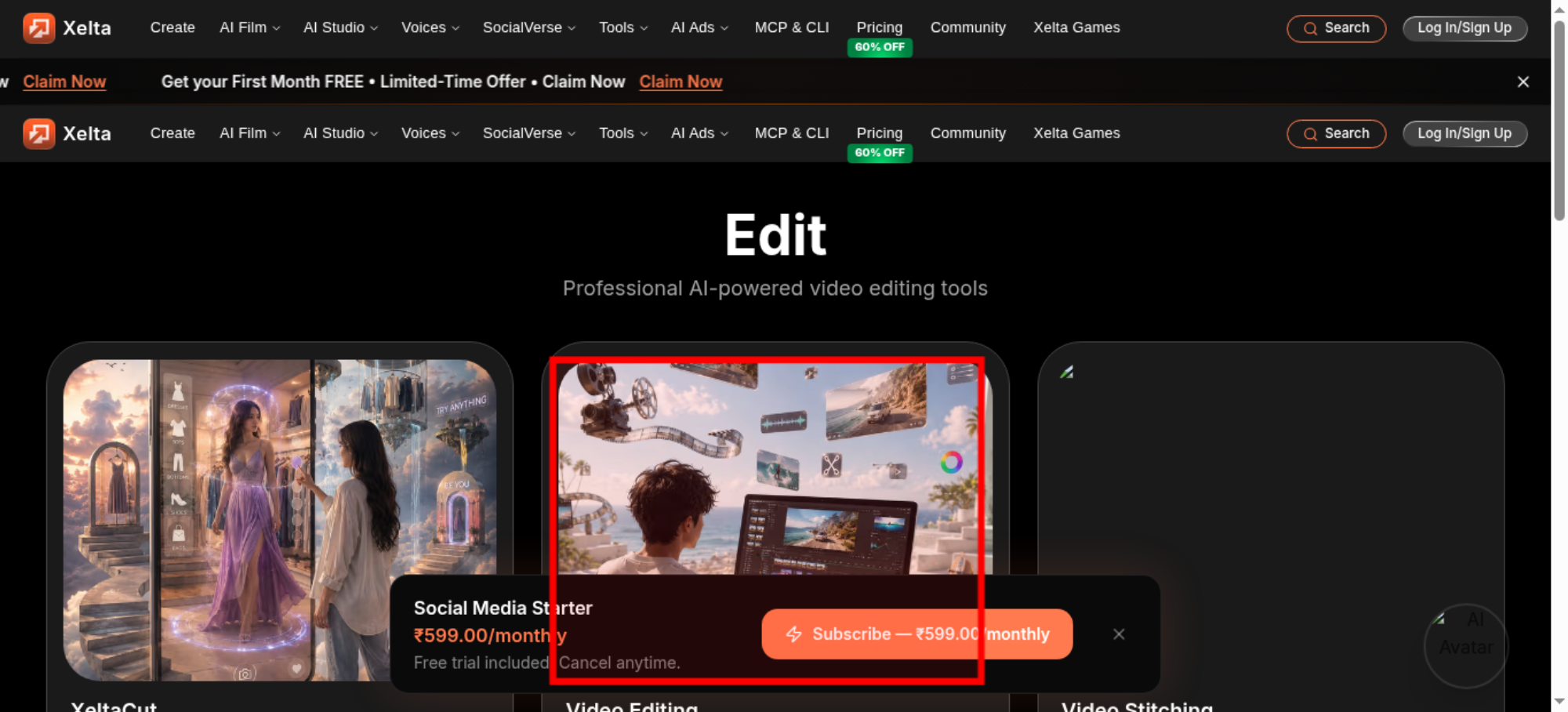Open the AI Studio dropdown in the lower header
Screen dimensions: 1568x712
click(x=341, y=133)
